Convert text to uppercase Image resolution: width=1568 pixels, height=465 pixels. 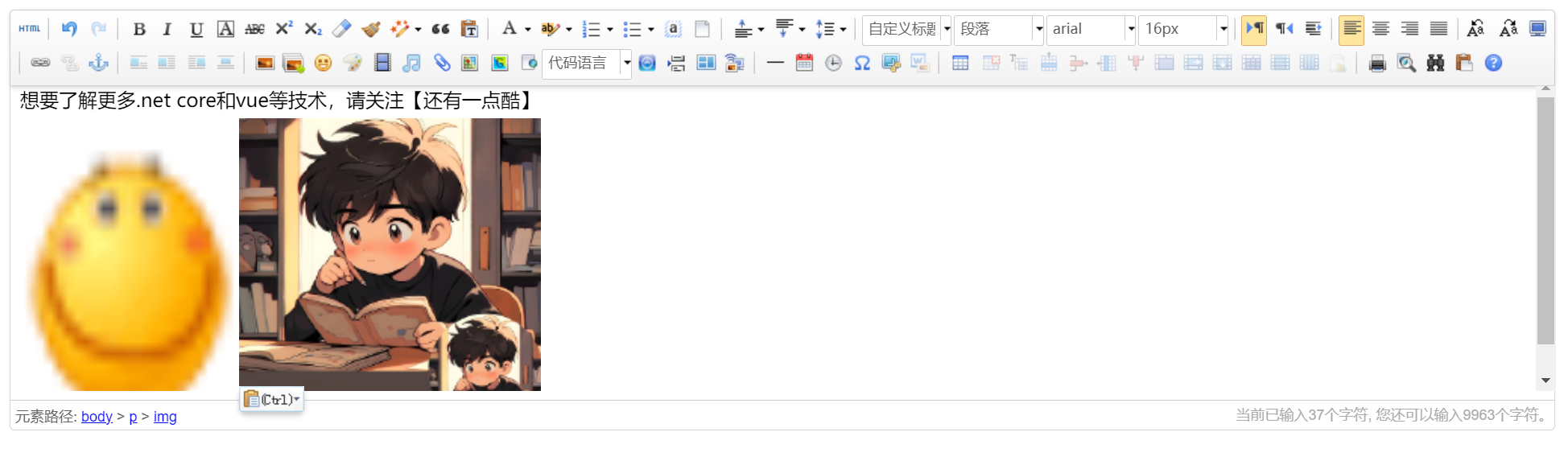coord(1475,29)
